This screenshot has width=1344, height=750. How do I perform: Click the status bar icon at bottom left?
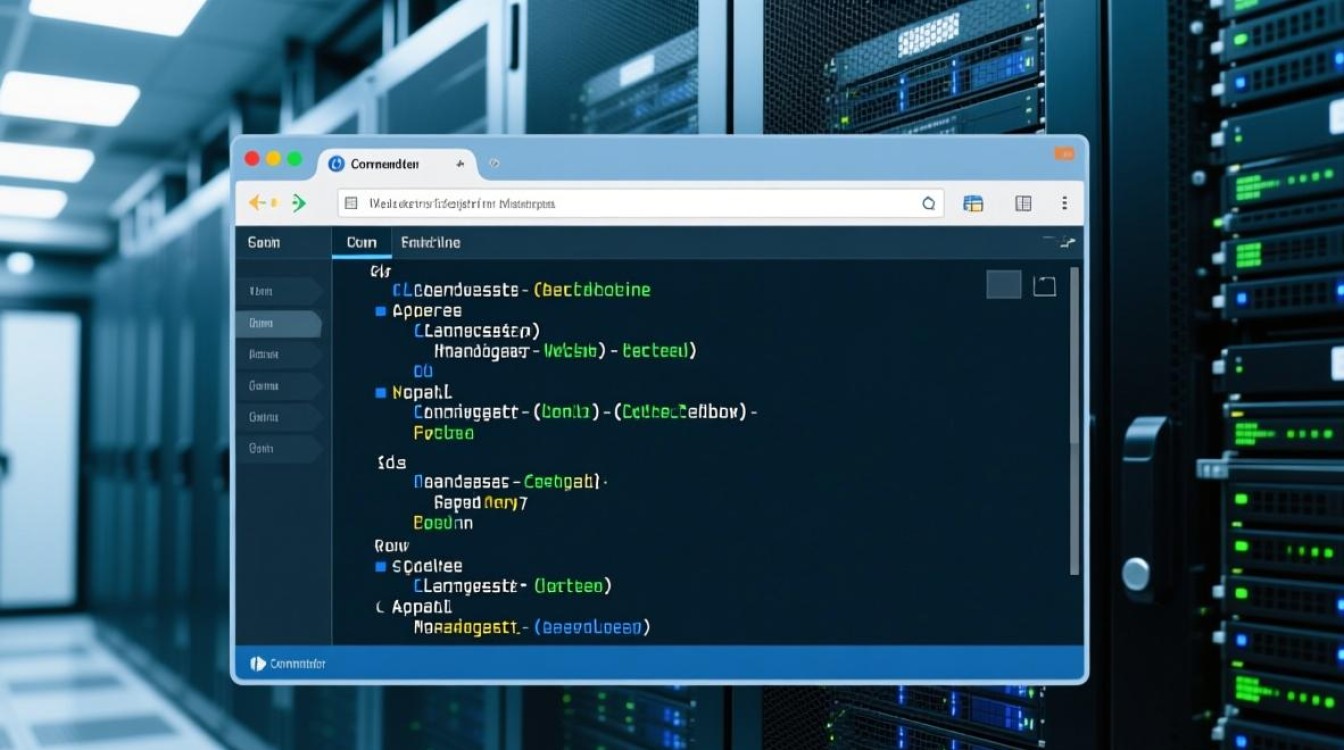(258, 663)
